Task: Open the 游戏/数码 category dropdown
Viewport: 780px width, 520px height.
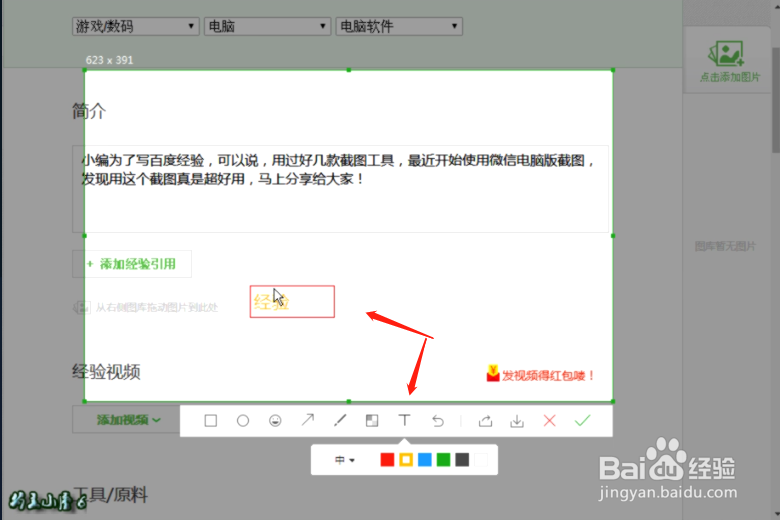Action: (x=135, y=26)
